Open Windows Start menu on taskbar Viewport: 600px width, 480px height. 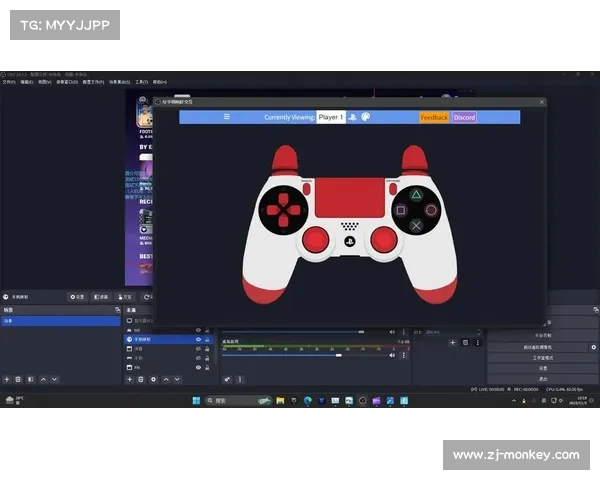pos(196,400)
